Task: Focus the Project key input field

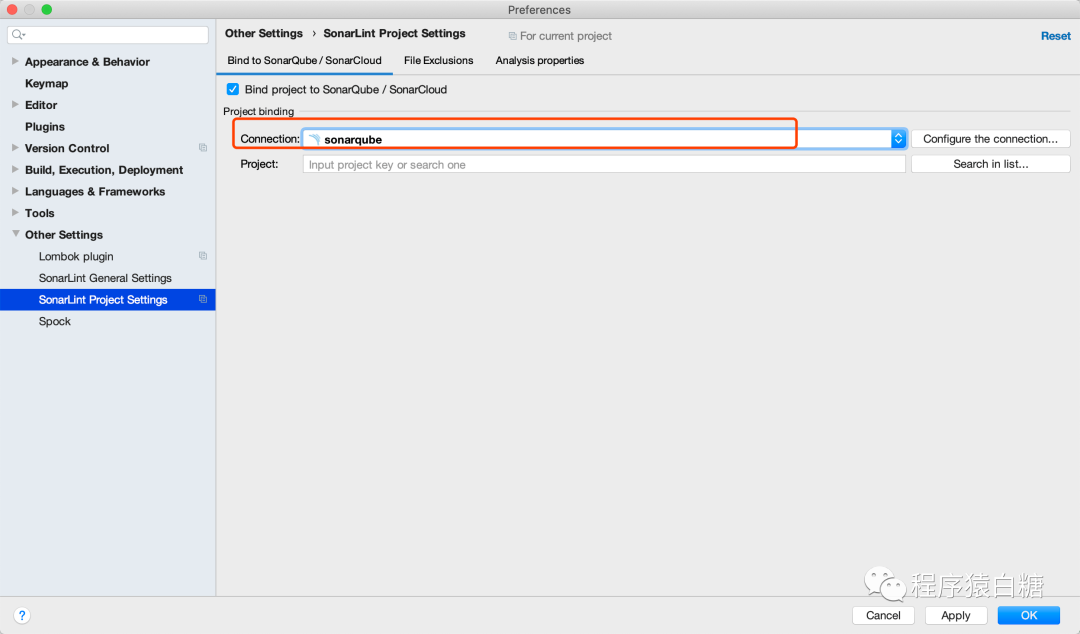Action: pos(603,164)
